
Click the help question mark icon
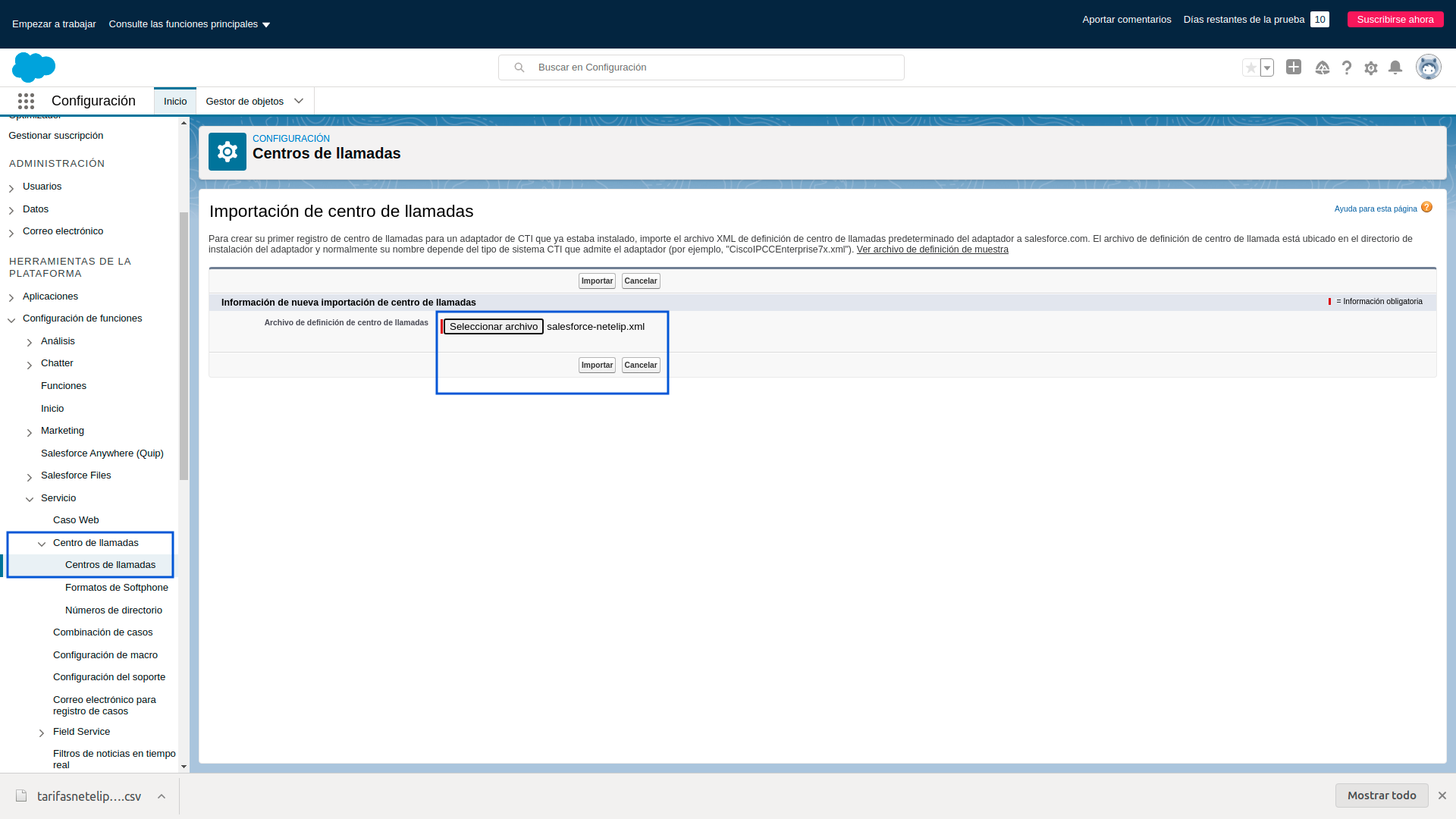(x=1346, y=67)
